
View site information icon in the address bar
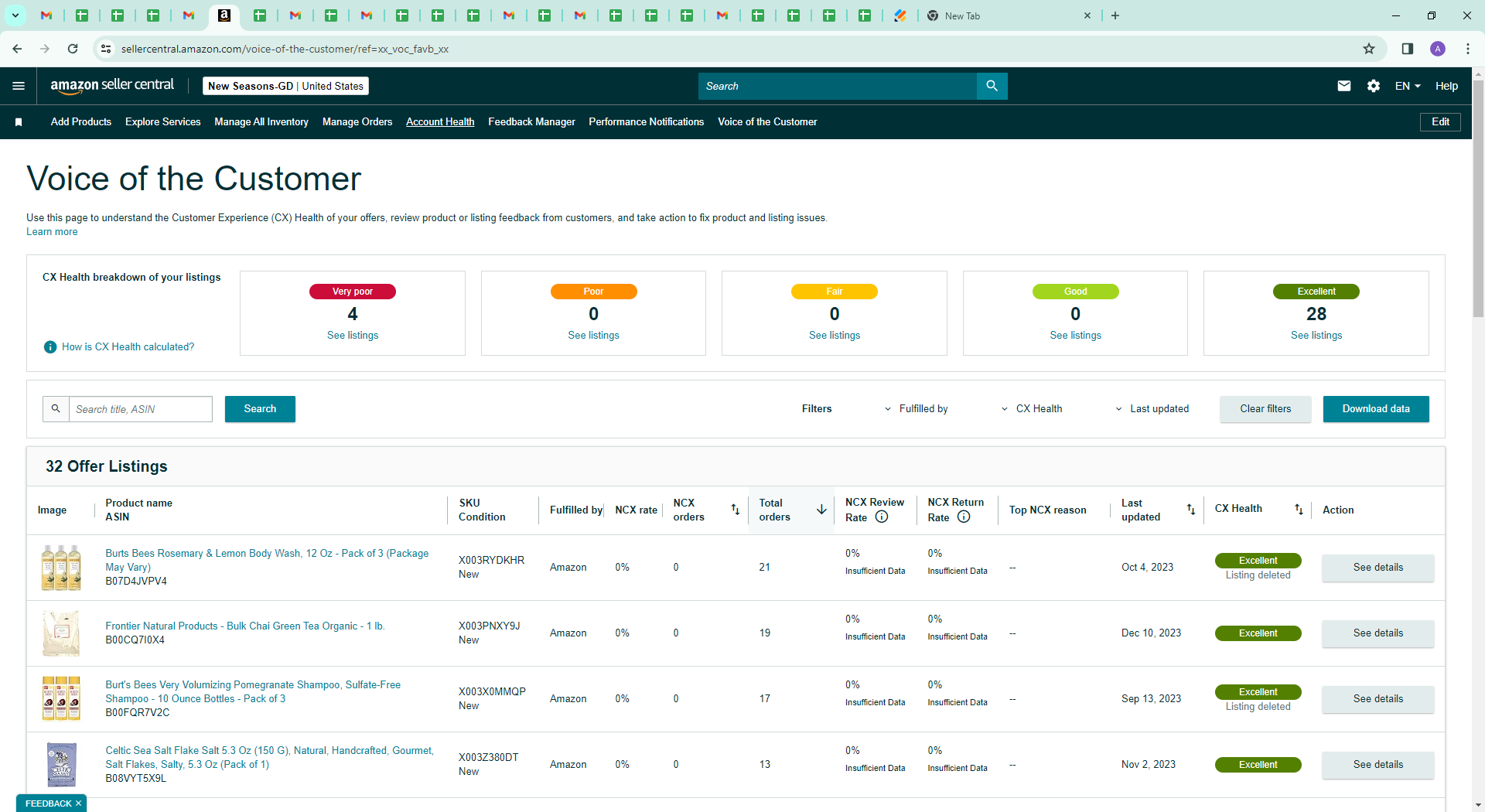tap(106, 49)
